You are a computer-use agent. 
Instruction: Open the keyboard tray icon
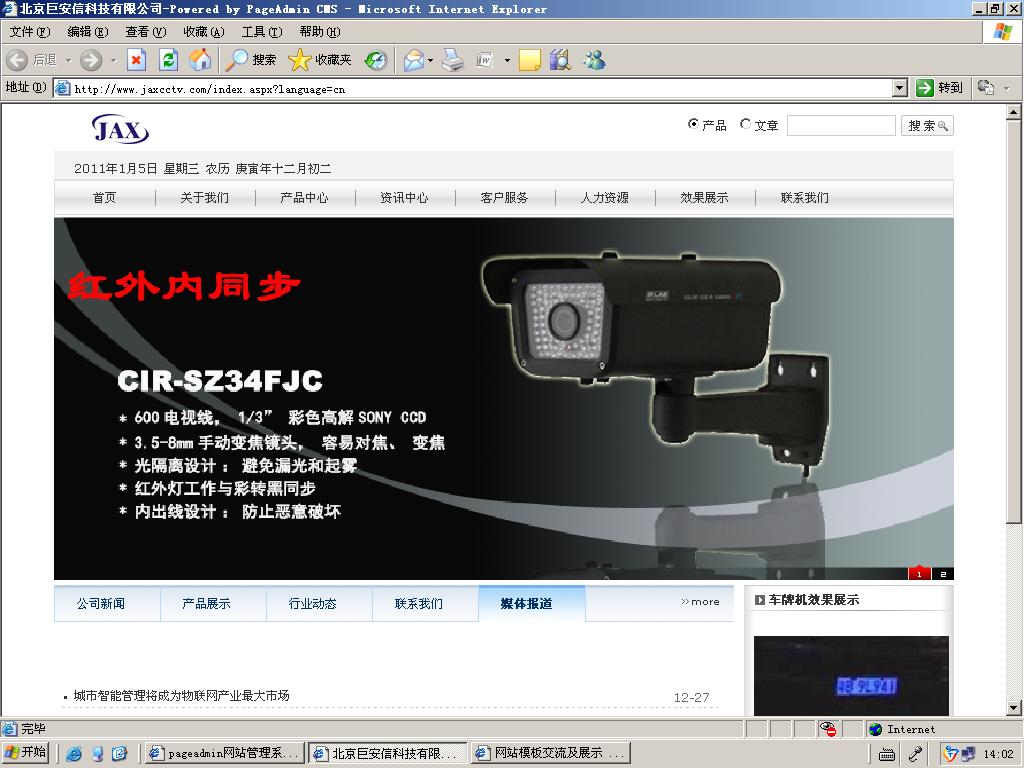point(887,754)
